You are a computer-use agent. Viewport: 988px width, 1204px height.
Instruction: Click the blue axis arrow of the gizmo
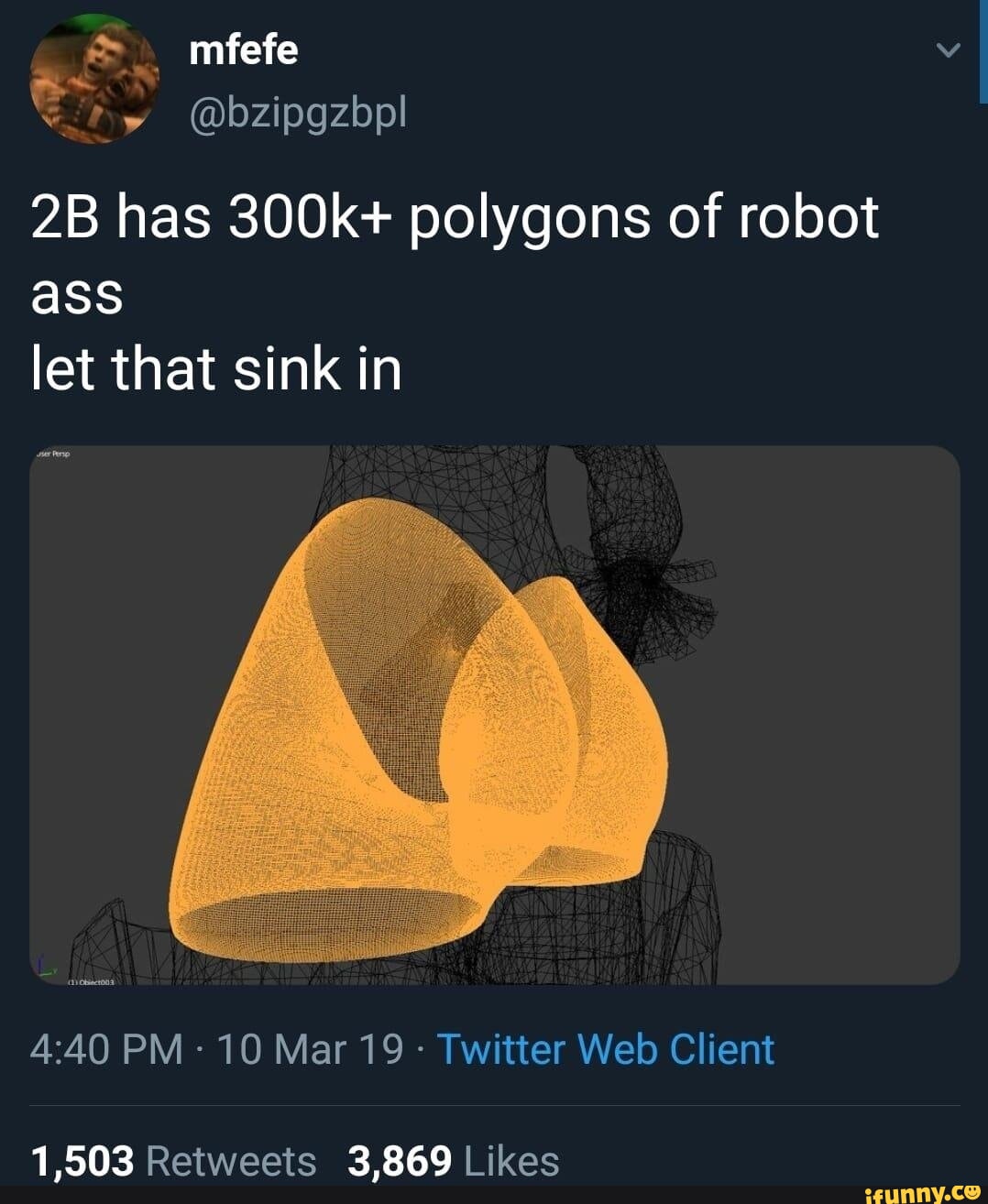click(x=40, y=960)
